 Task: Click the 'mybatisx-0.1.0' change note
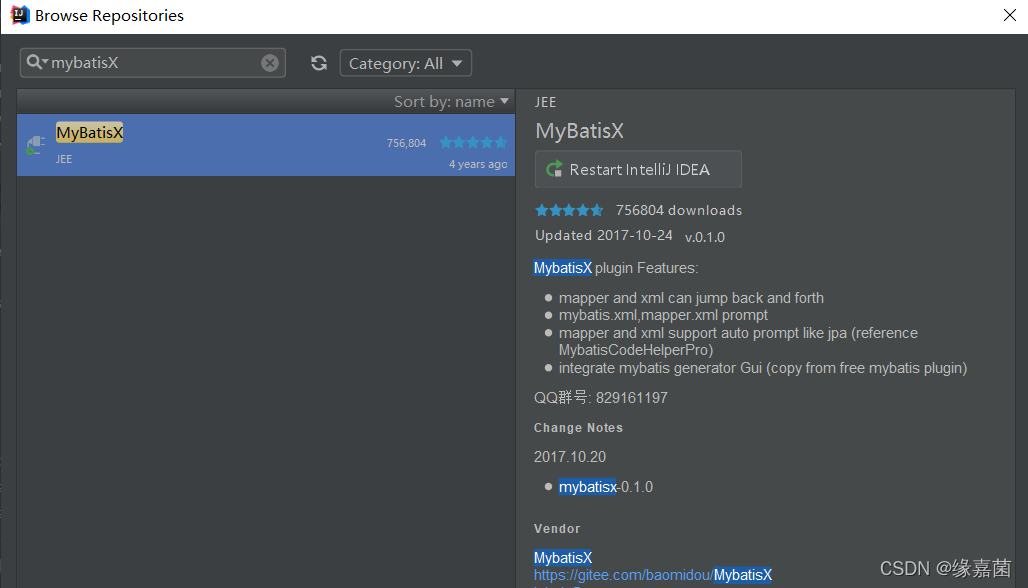[x=606, y=487]
